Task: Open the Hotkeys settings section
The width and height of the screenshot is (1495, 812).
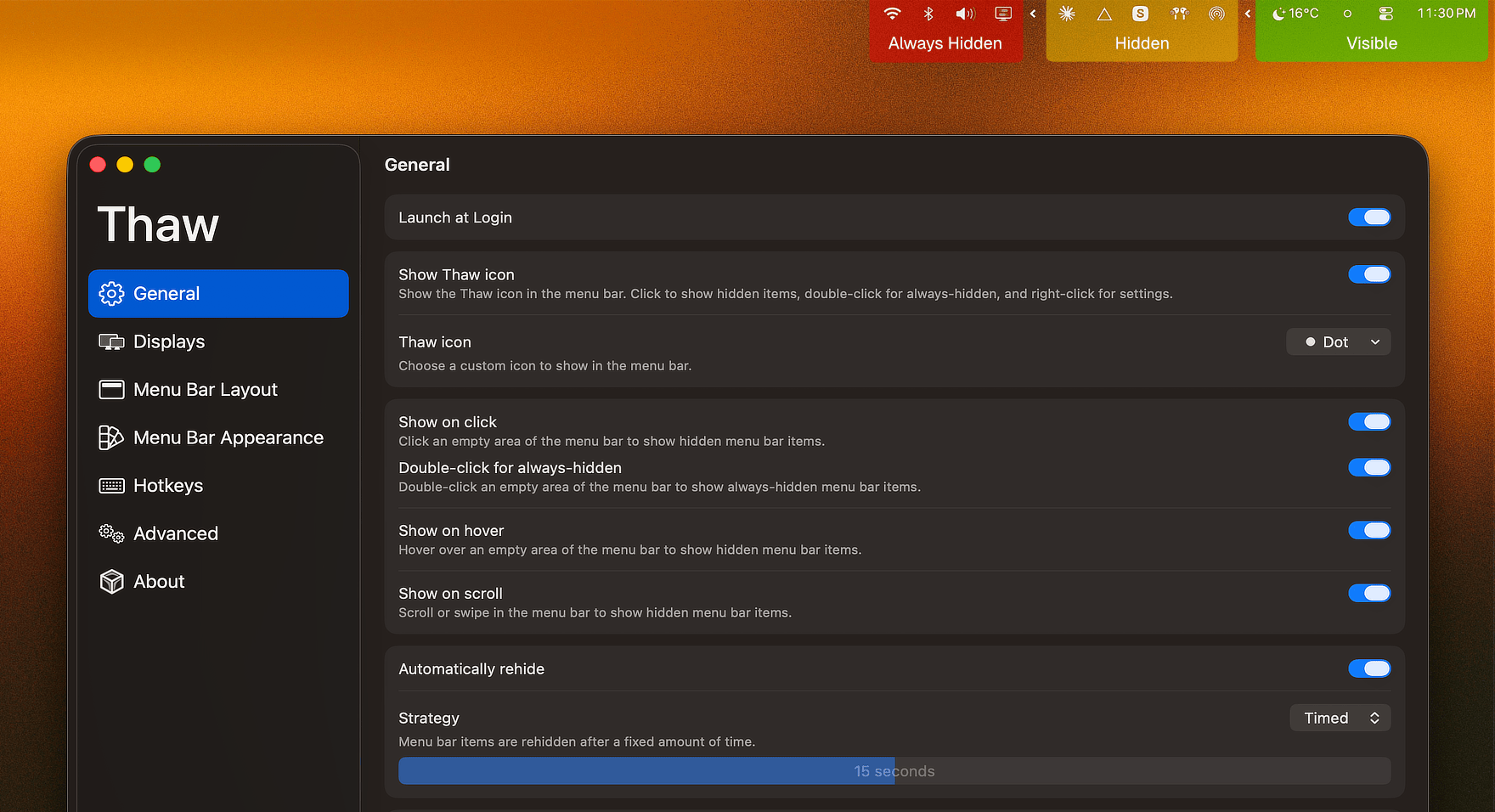Action: point(167,485)
